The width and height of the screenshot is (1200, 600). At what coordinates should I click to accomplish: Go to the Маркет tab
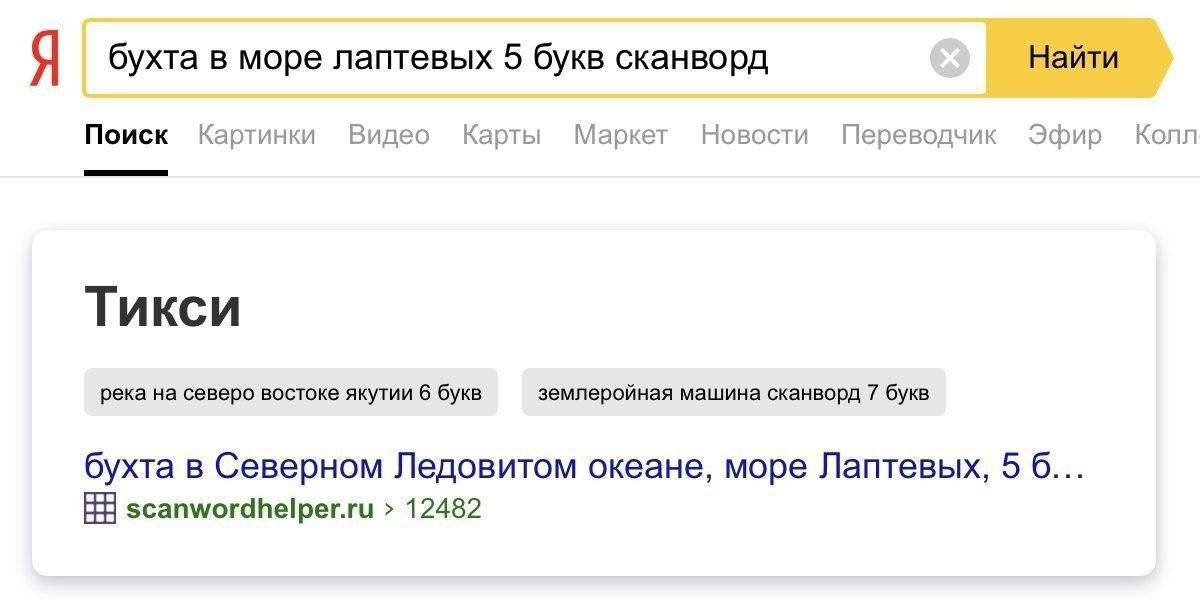621,135
